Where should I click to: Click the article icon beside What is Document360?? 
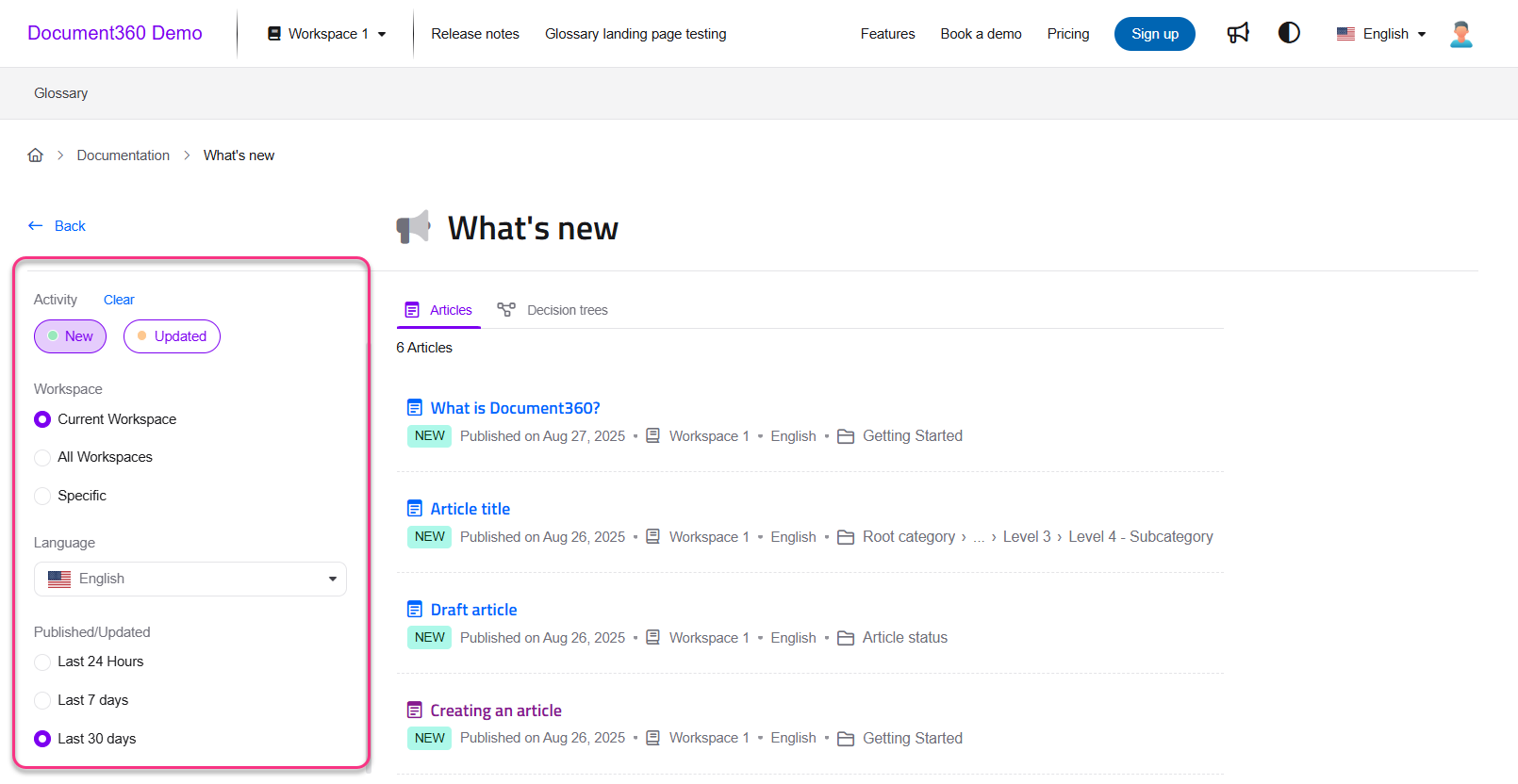[x=415, y=408]
